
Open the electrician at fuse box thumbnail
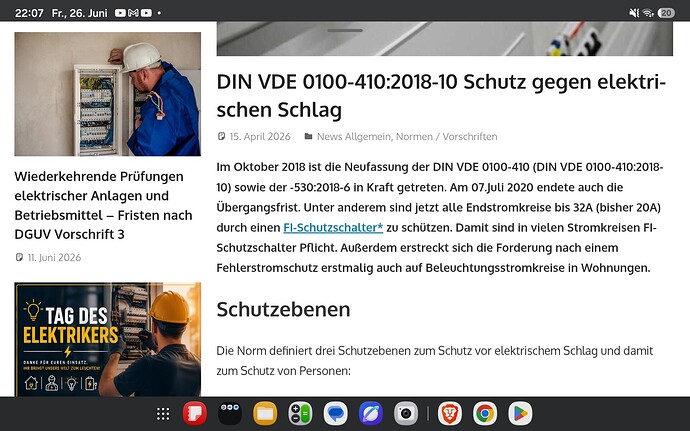click(108, 94)
